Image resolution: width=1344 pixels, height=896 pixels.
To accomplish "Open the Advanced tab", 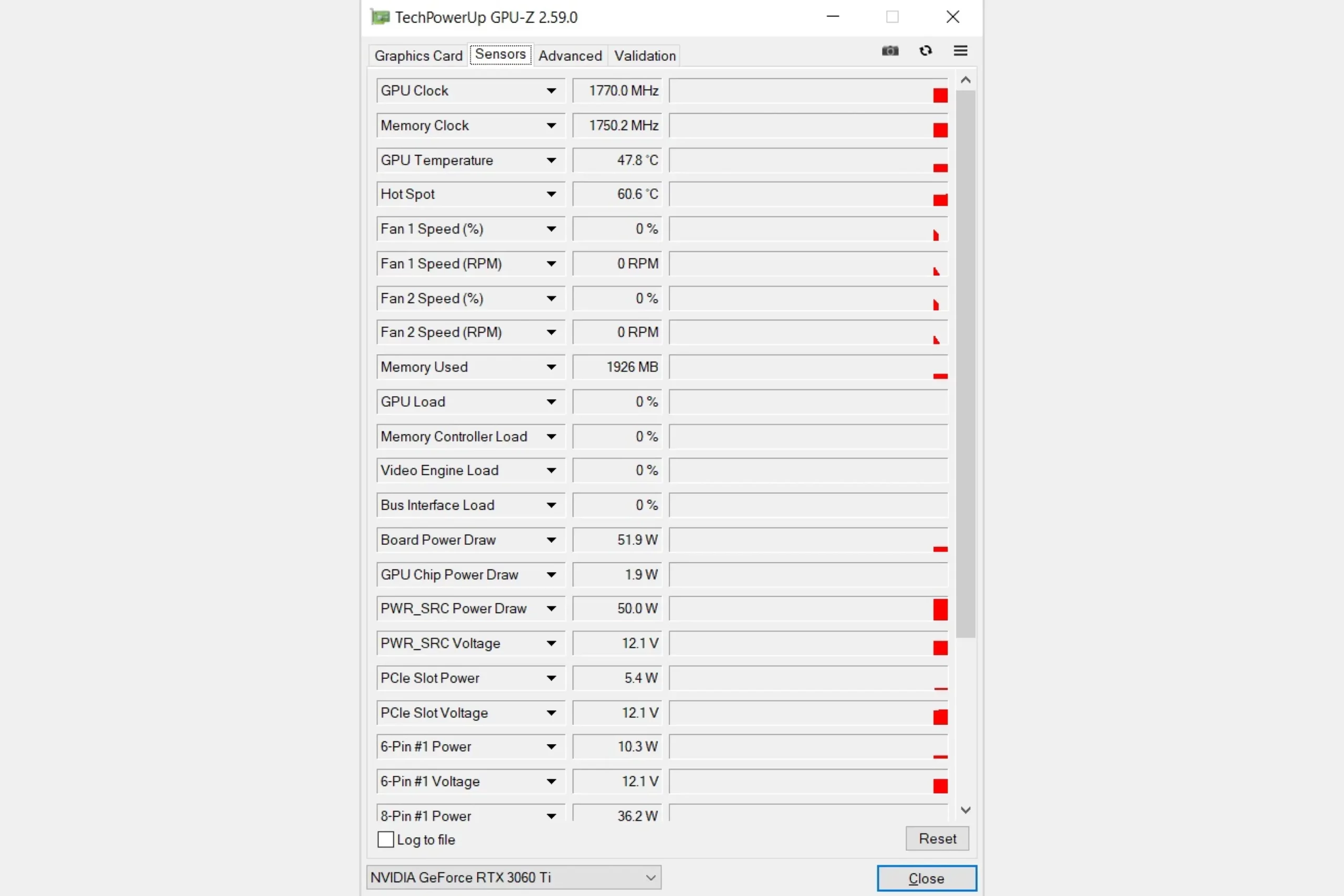I will [570, 56].
